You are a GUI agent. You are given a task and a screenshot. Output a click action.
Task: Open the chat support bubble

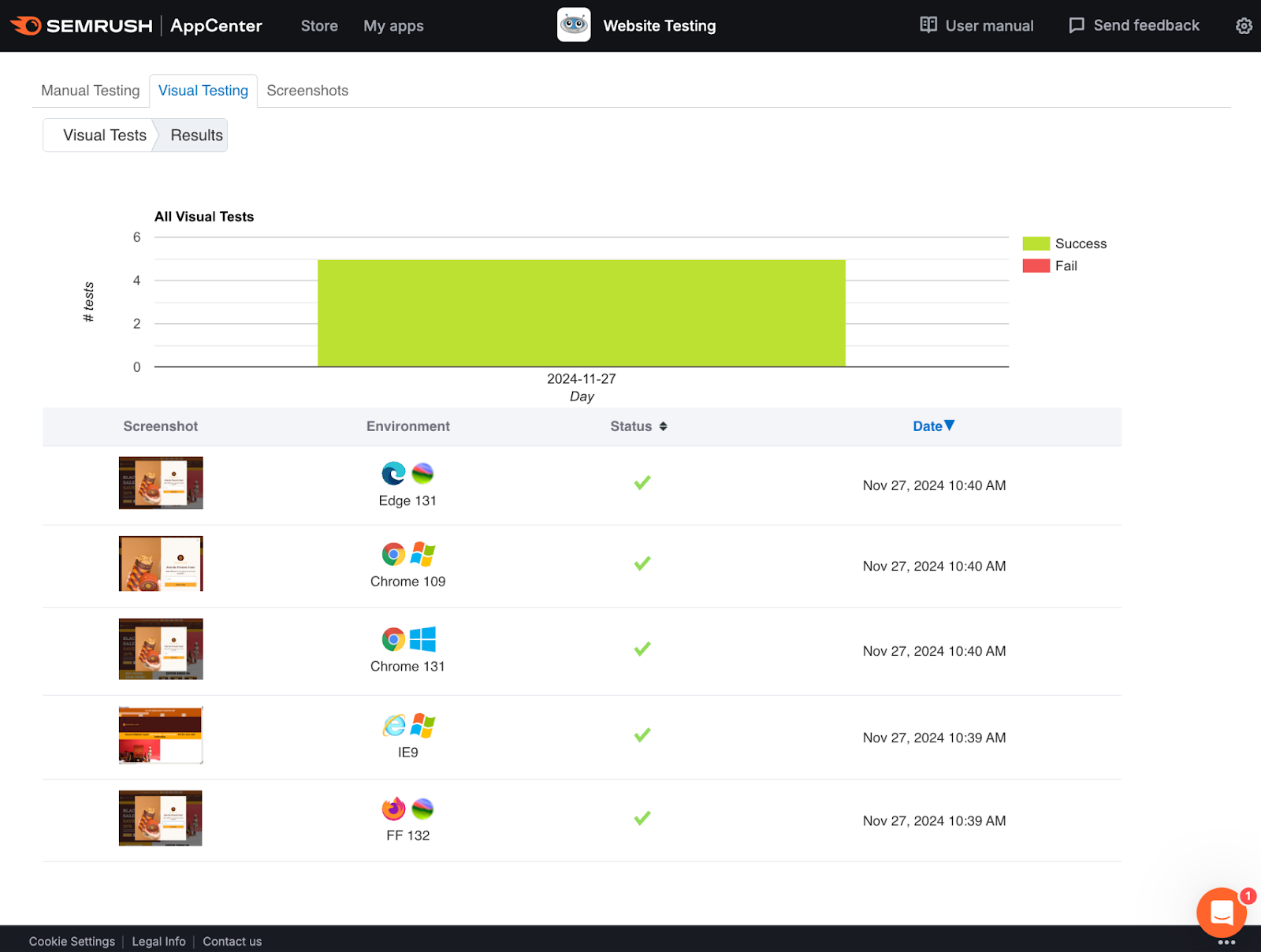[x=1221, y=913]
